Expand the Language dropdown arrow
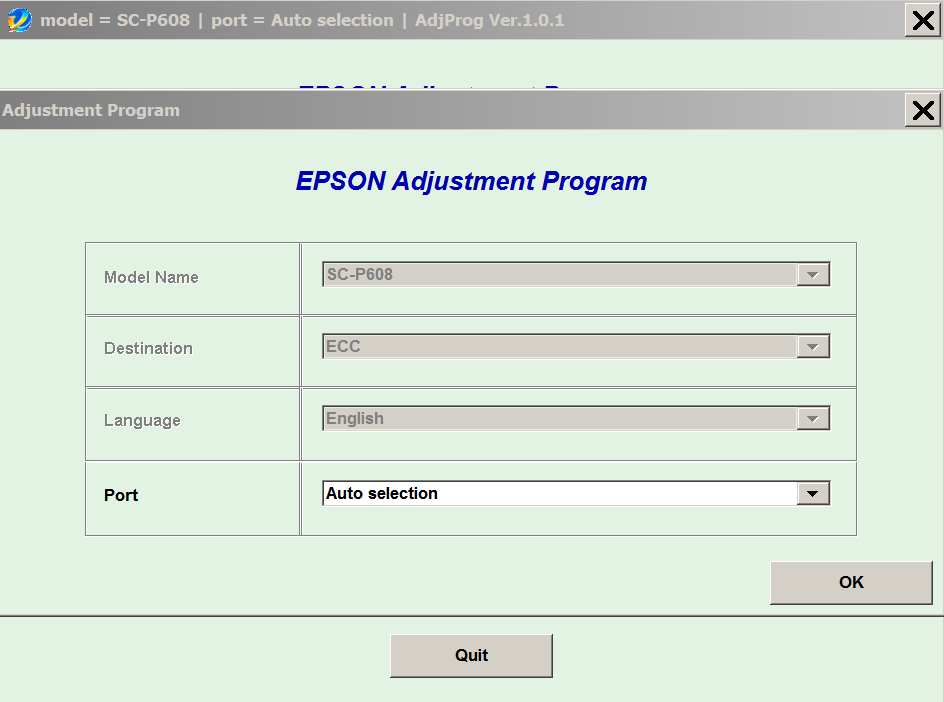 click(813, 419)
